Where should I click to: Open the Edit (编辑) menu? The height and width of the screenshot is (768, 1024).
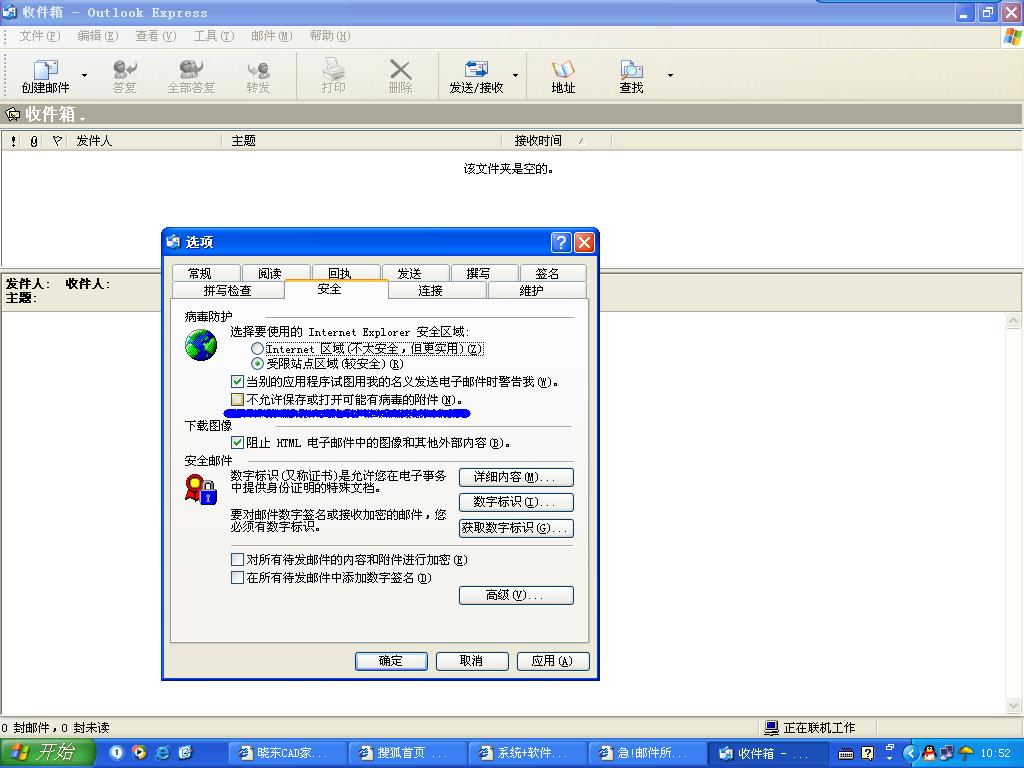pos(97,36)
